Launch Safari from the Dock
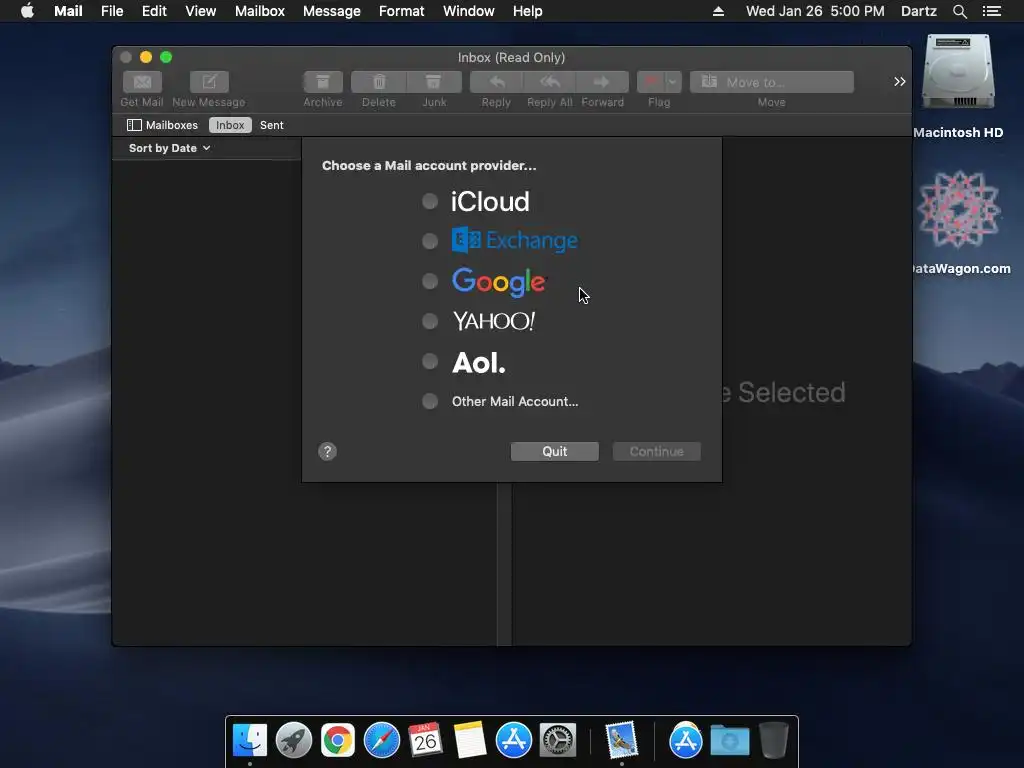Image resolution: width=1024 pixels, height=768 pixels. (381, 741)
